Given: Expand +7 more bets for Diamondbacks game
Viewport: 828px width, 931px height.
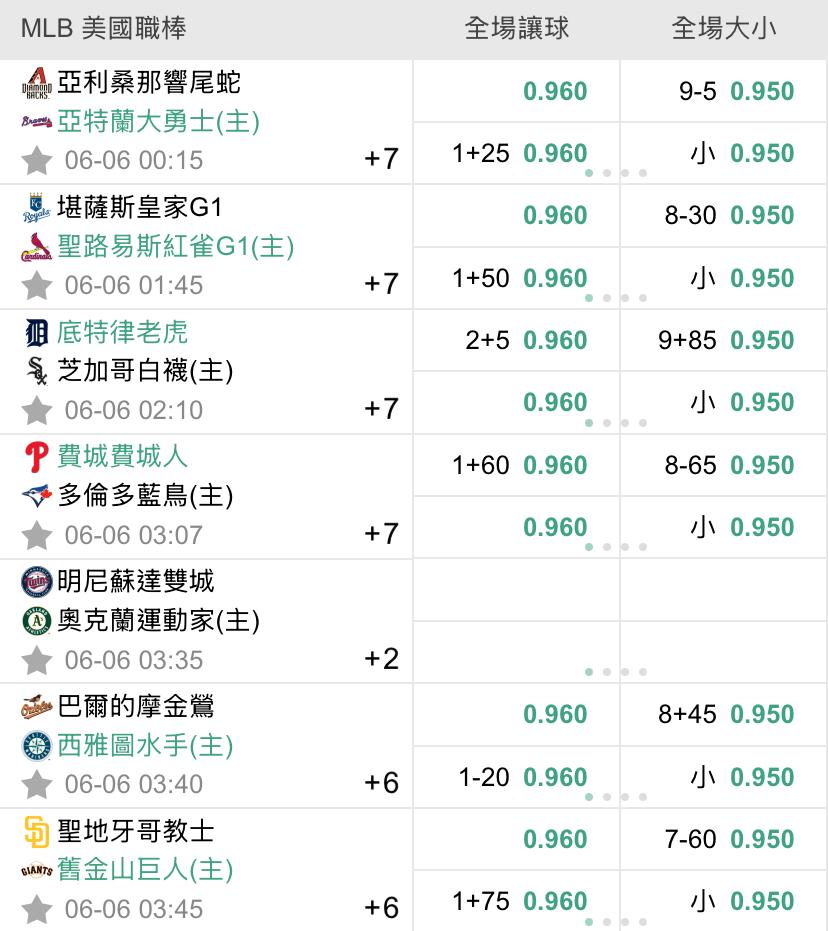Looking at the screenshot, I should [381, 159].
